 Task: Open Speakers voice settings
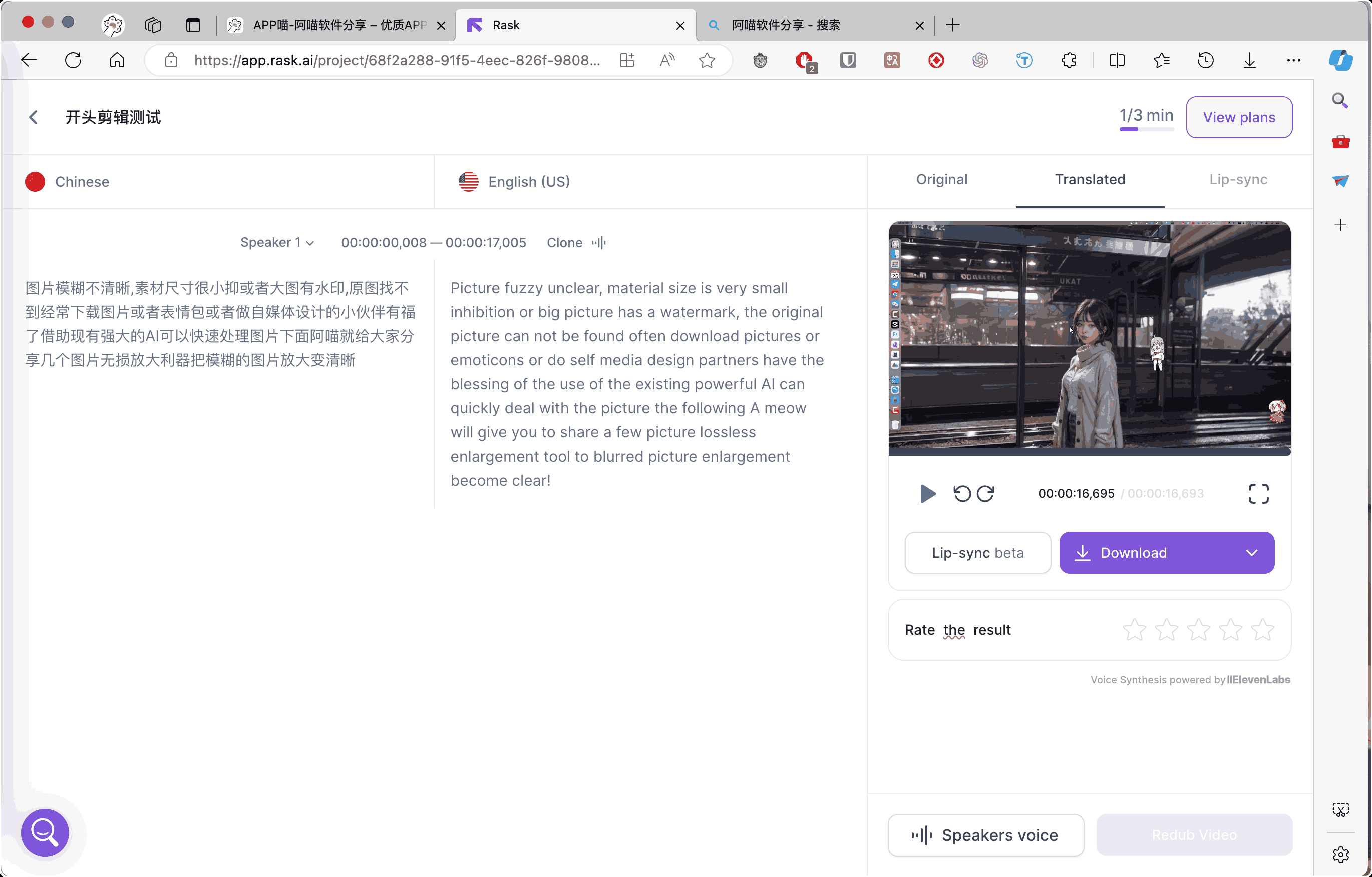coord(986,835)
